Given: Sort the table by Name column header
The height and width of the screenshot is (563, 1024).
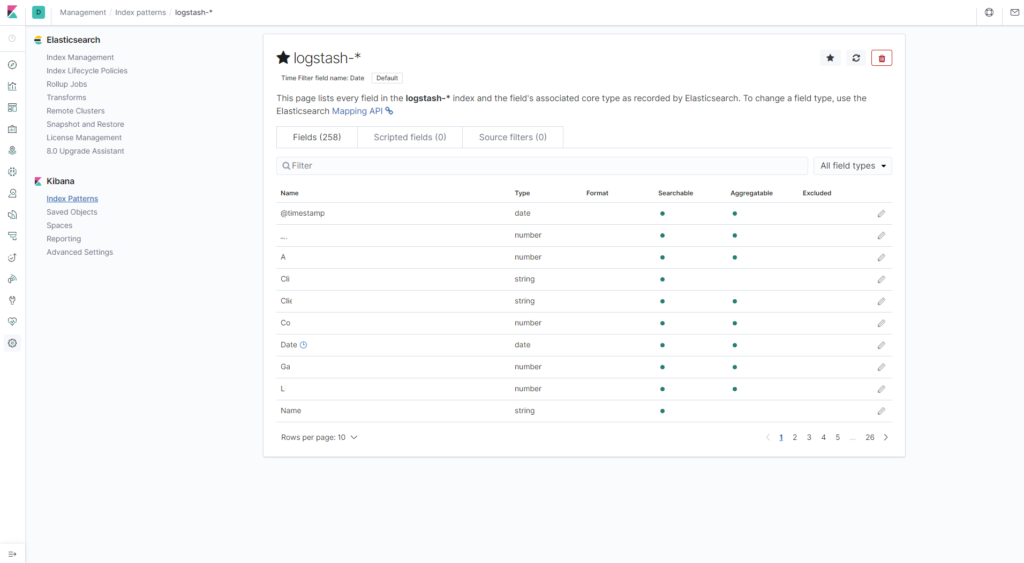Looking at the screenshot, I should click(289, 193).
